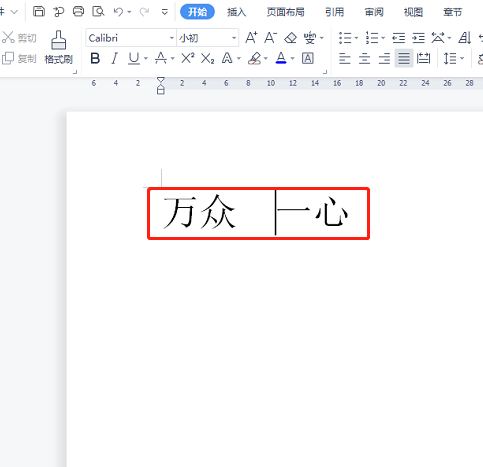Screen dimensions: 483x467
Task: Click the increase indent icon
Action: coord(418,38)
